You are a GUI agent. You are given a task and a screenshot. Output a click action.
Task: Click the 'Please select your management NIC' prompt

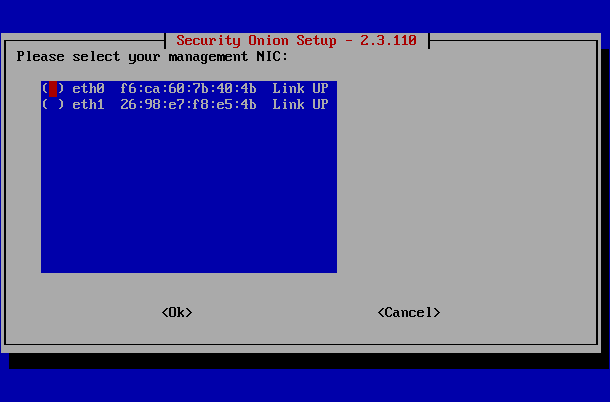(x=152, y=57)
